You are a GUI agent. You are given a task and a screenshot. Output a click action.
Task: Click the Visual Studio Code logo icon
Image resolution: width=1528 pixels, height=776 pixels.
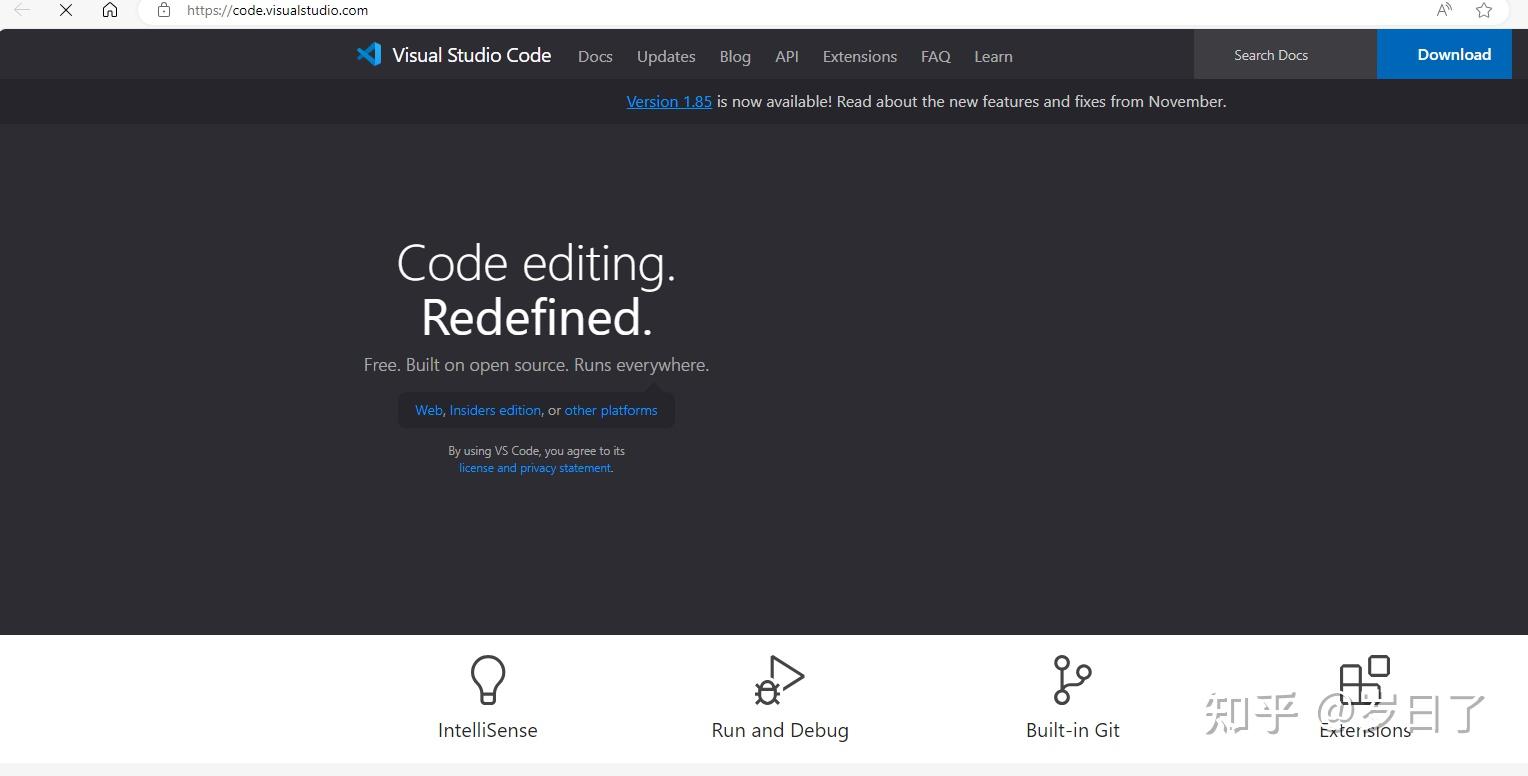[368, 54]
